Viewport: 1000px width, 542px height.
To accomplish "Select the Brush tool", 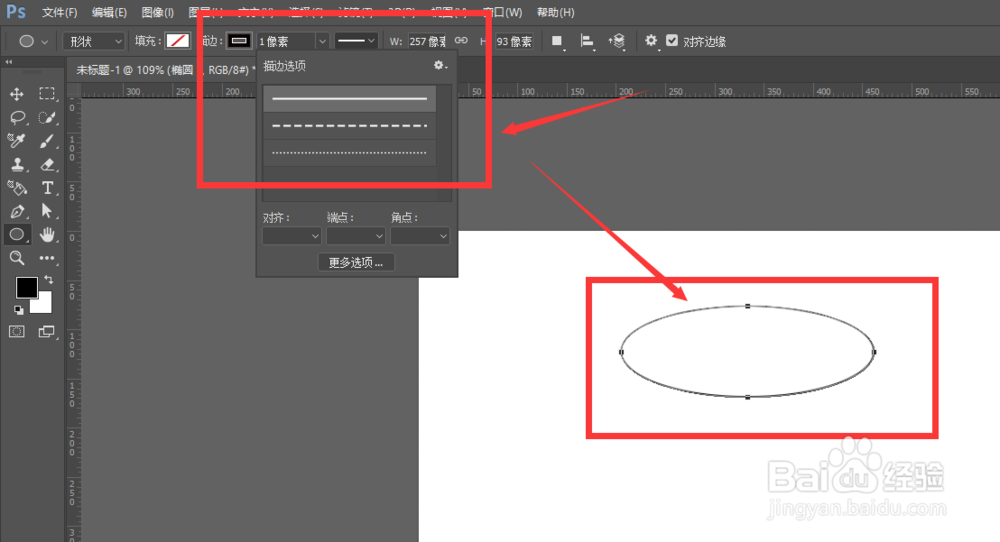I will (x=47, y=141).
